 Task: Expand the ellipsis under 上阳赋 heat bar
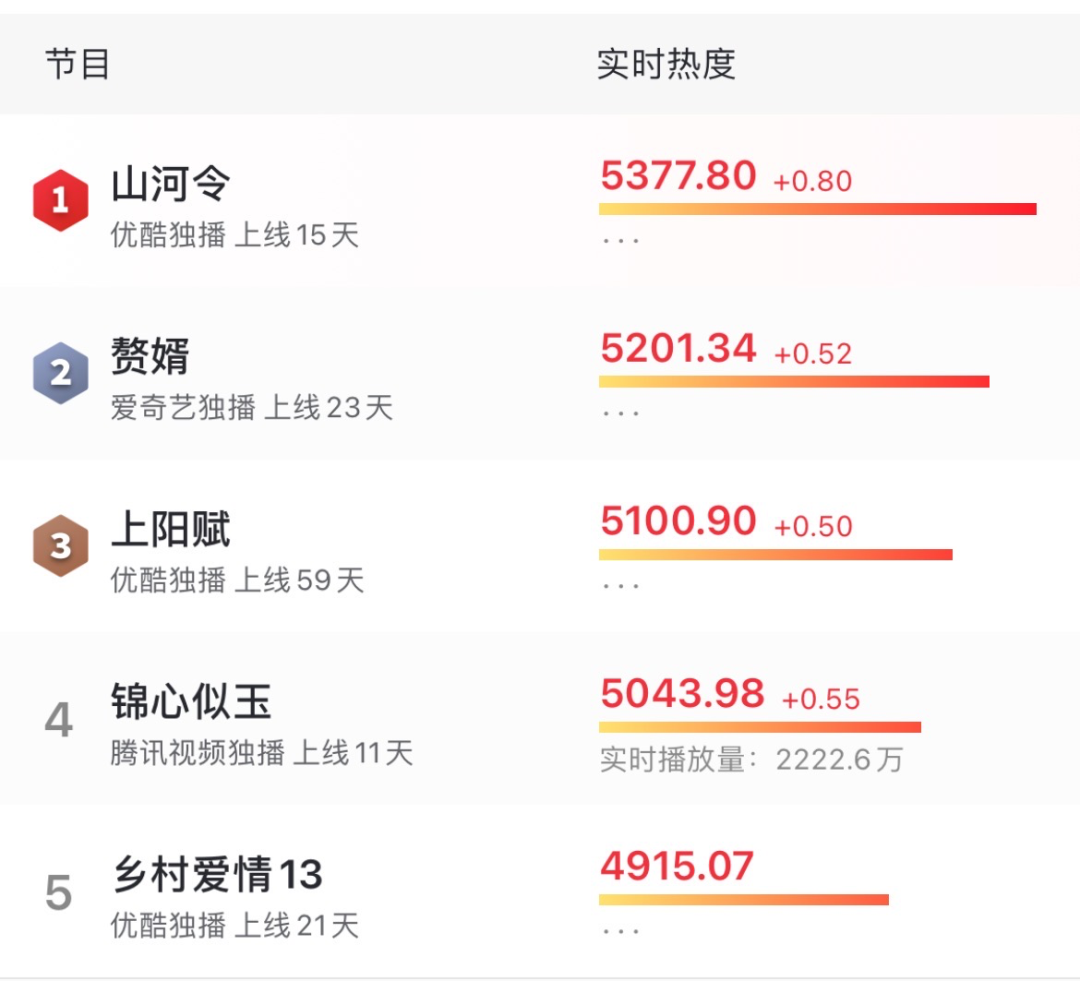pos(621,586)
